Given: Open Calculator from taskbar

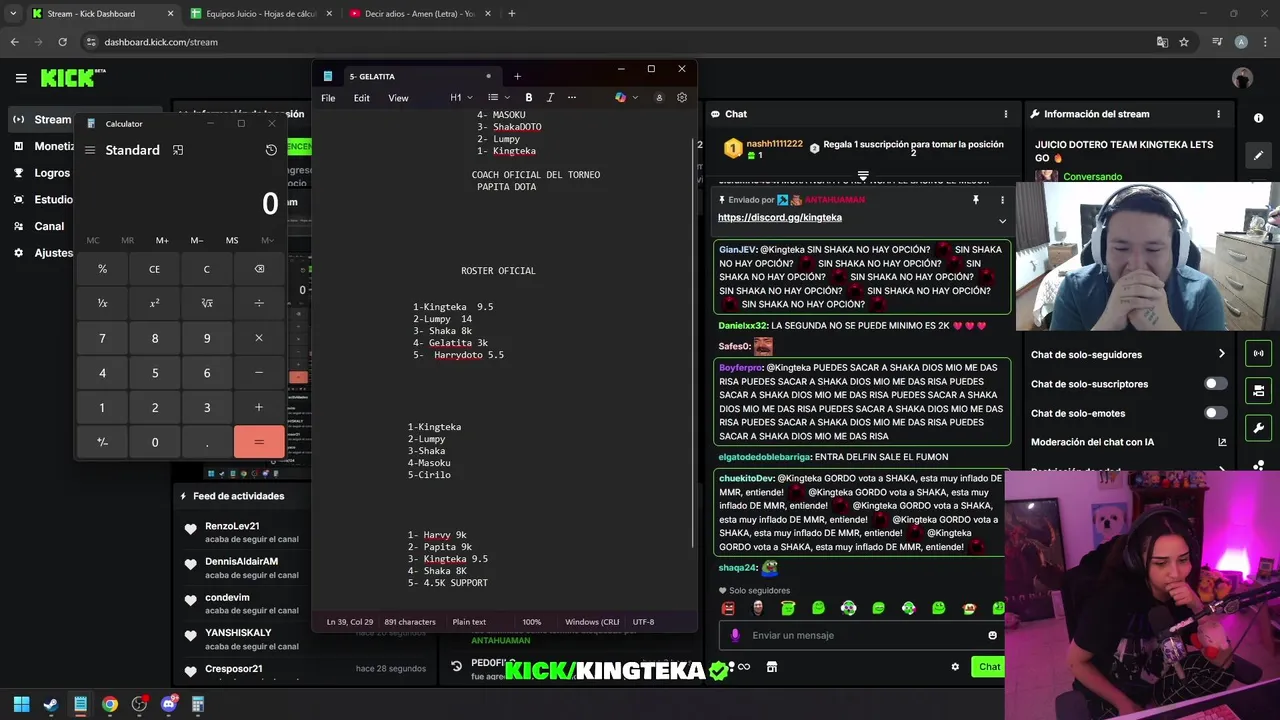Looking at the screenshot, I should pyautogui.click(x=198, y=704).
